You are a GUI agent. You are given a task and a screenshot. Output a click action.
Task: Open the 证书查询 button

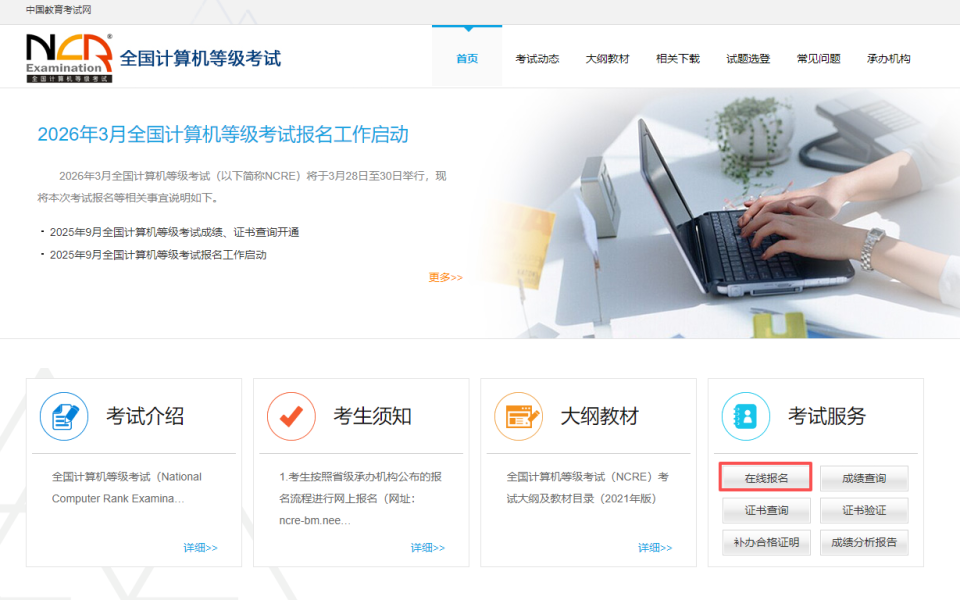click(x=766, y=510)
